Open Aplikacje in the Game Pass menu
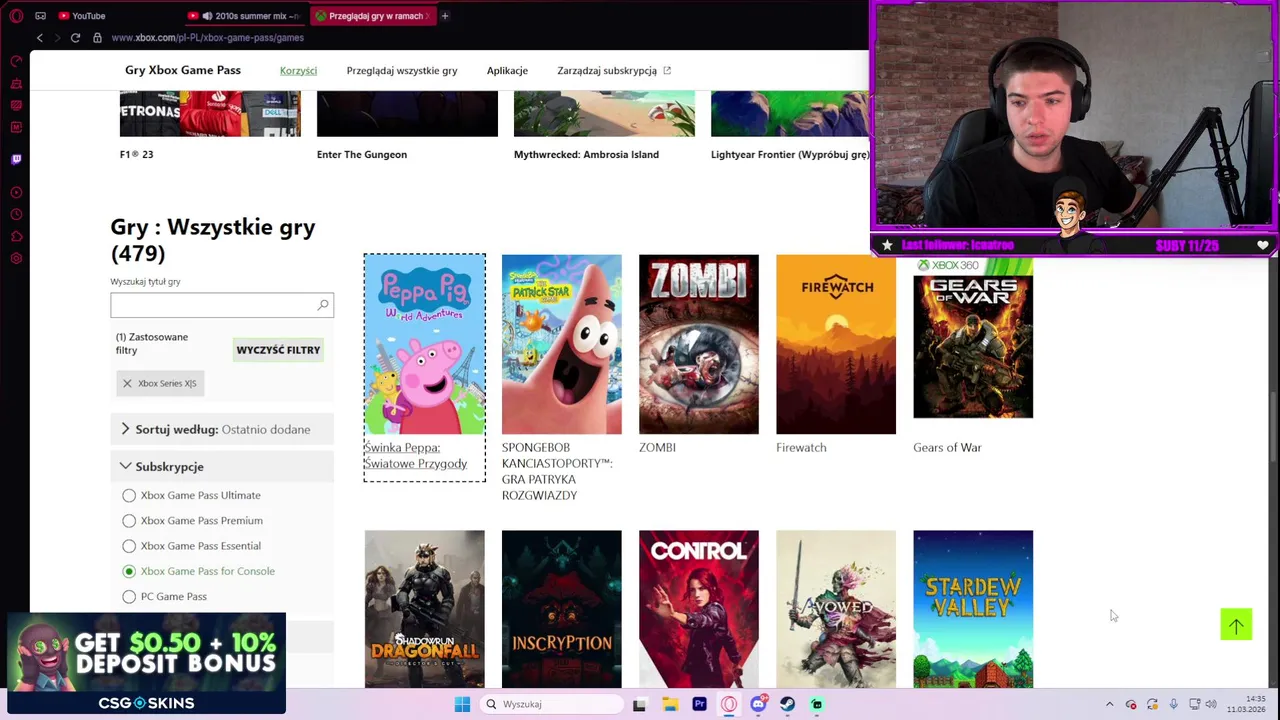The image size is (1280, 720). pyautogui.click(x=507, y=71)
